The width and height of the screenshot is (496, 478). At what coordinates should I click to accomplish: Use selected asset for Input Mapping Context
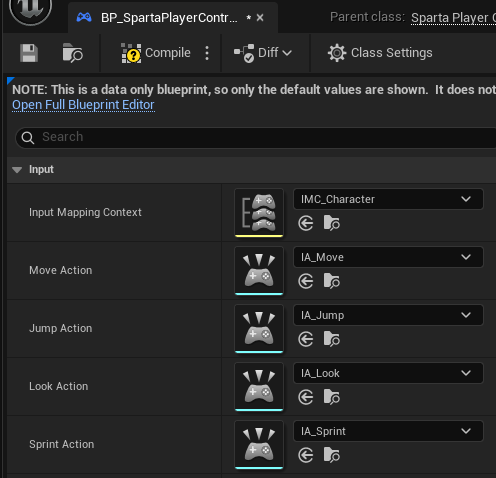306,223
